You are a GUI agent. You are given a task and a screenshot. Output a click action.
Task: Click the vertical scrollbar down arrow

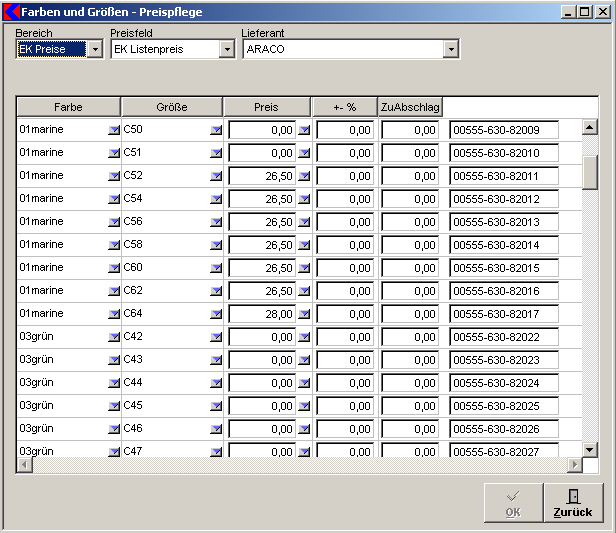point(590,449)
